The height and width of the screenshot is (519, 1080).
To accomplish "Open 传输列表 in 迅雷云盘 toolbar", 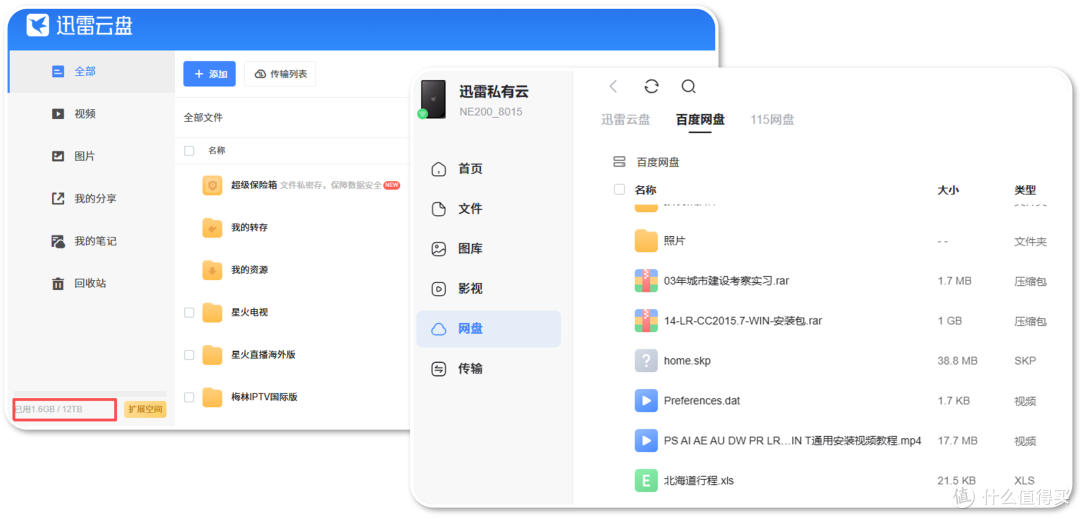I will [280, 74].
